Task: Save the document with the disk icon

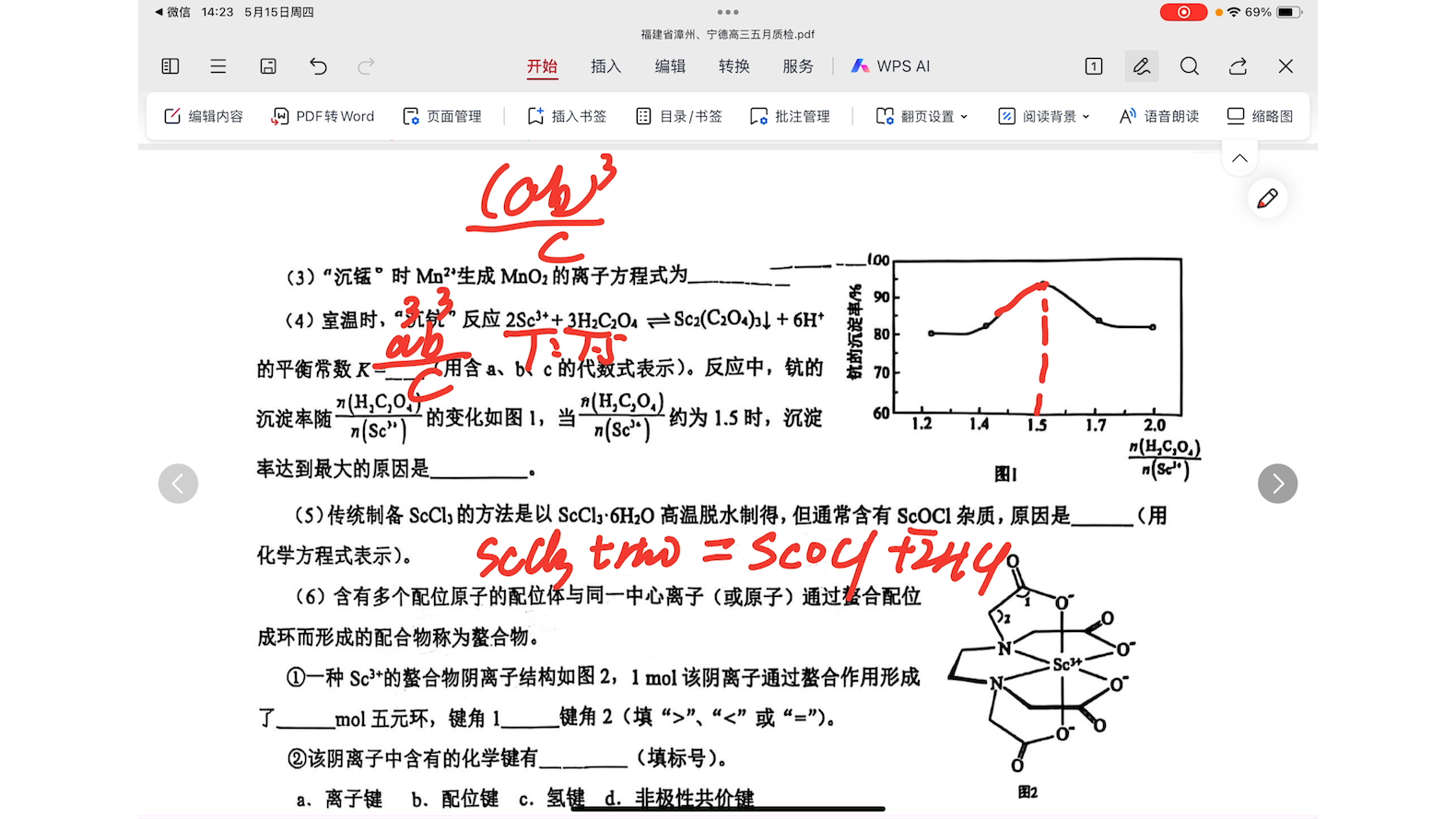Action: click(268, 66)
